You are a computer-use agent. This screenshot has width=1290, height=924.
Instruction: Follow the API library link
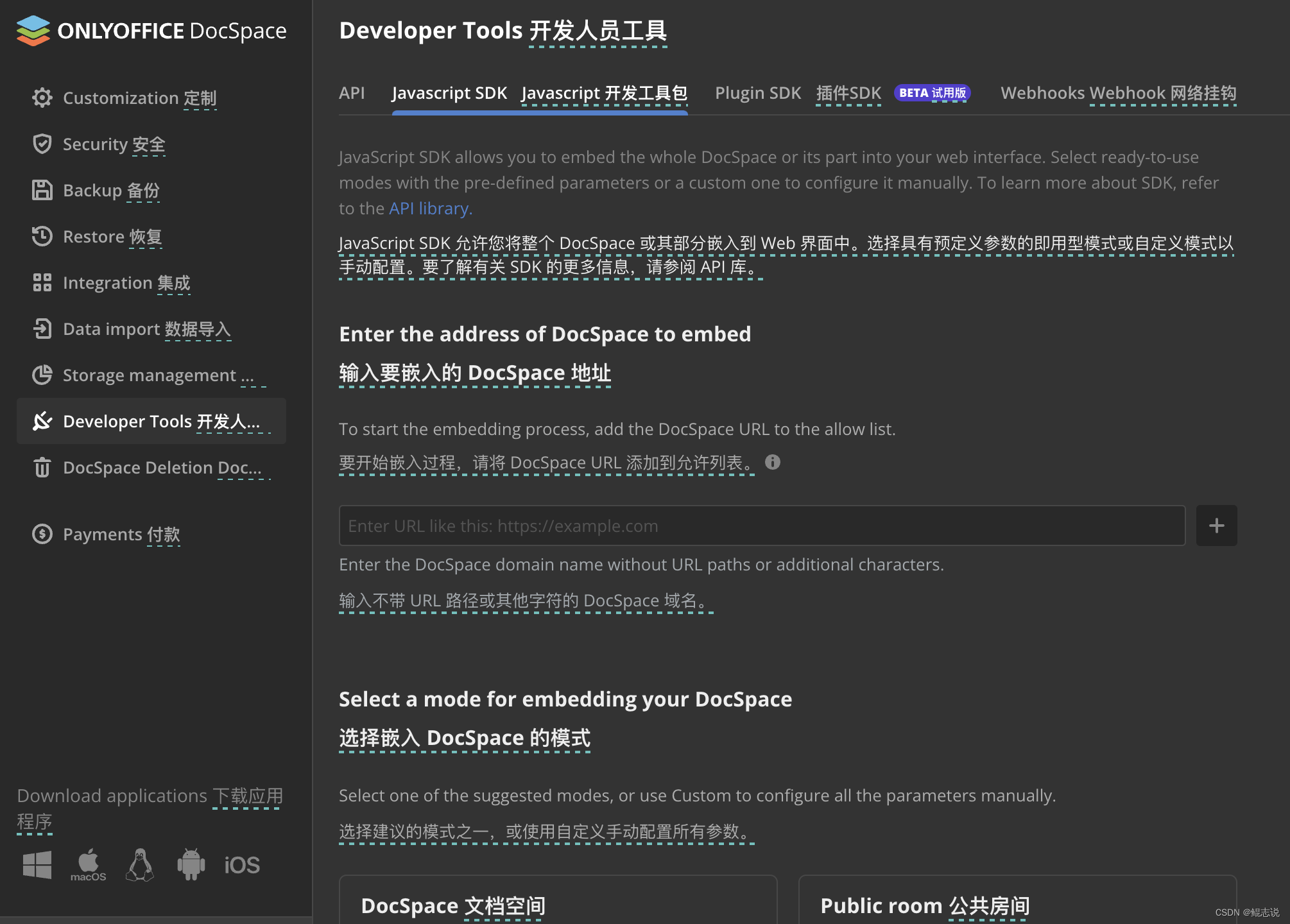[430, 209]
